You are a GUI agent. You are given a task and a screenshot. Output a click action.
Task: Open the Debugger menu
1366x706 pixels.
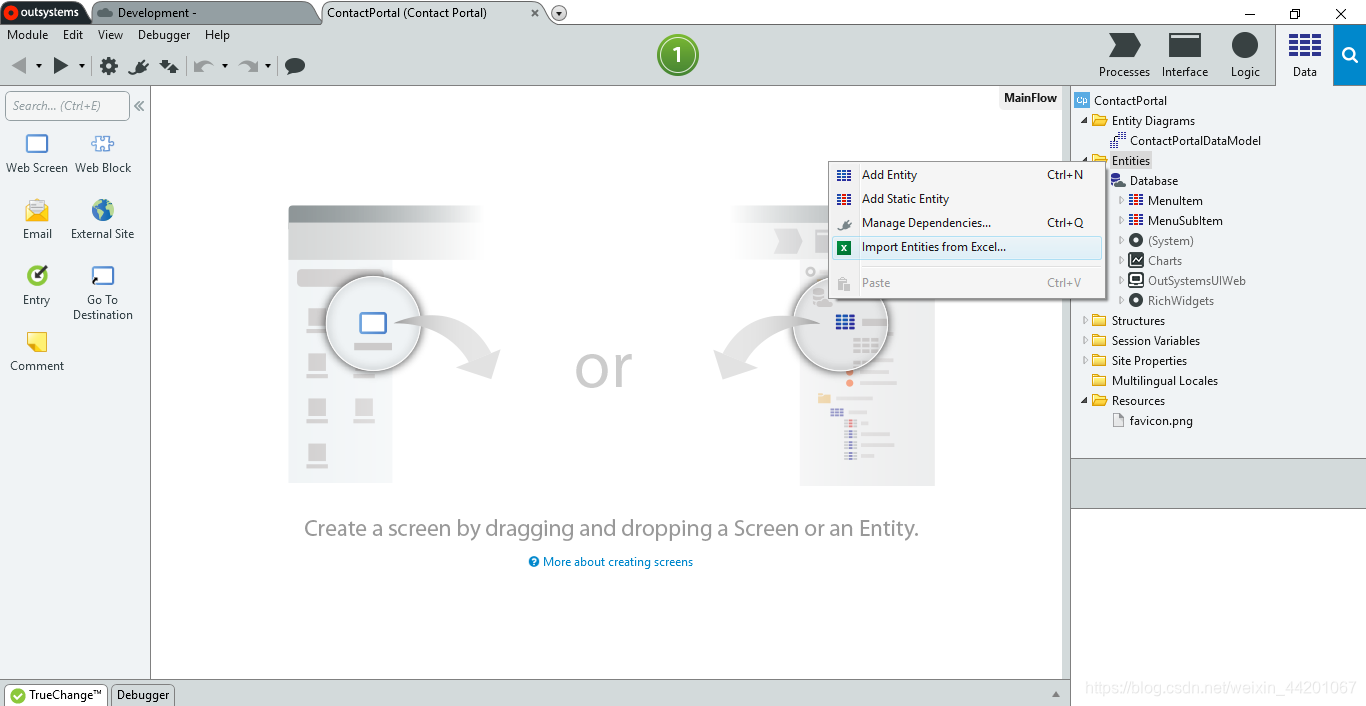(x=164, y=35)
